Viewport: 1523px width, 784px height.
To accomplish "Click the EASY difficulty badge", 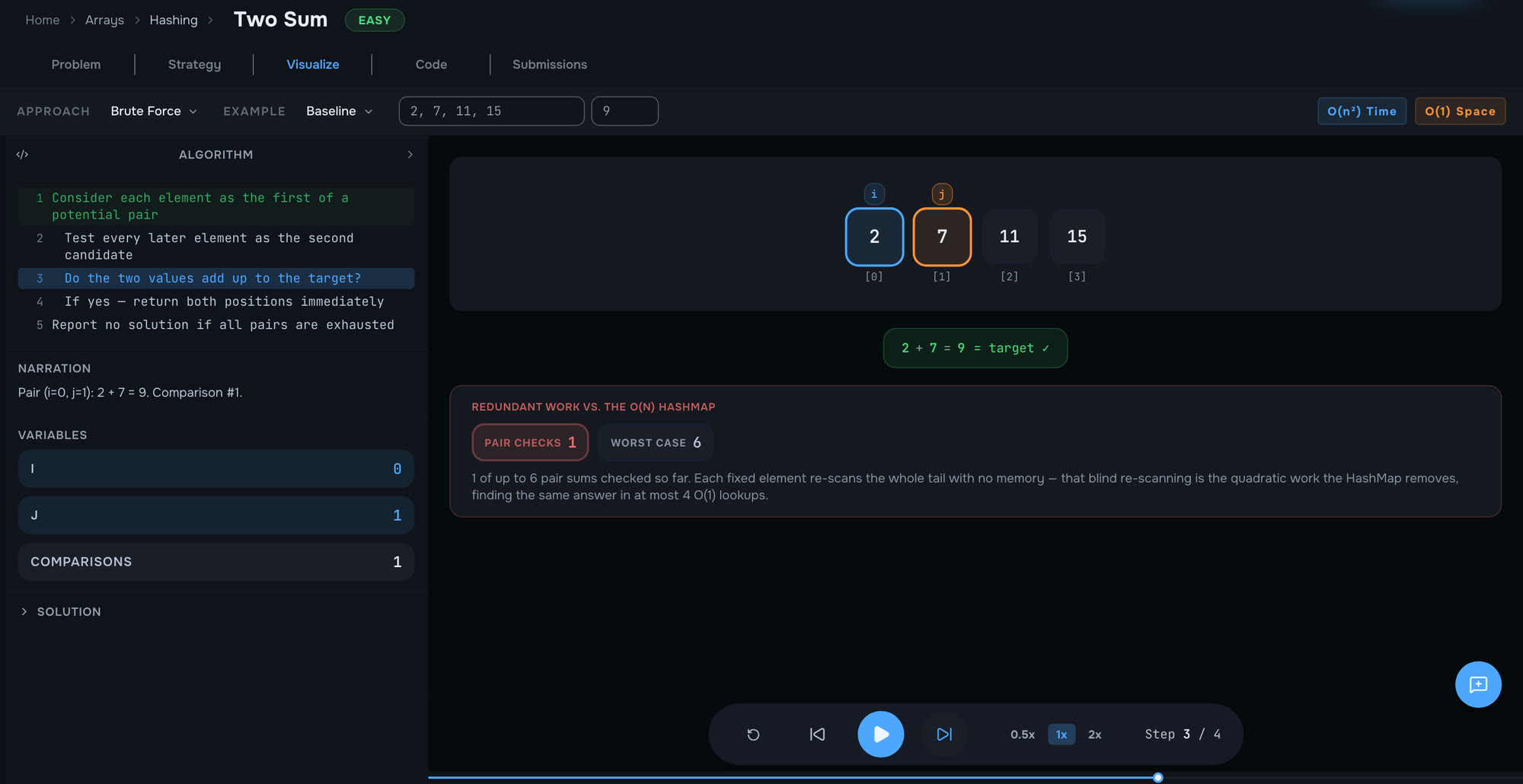I will (x=375, y=21).
